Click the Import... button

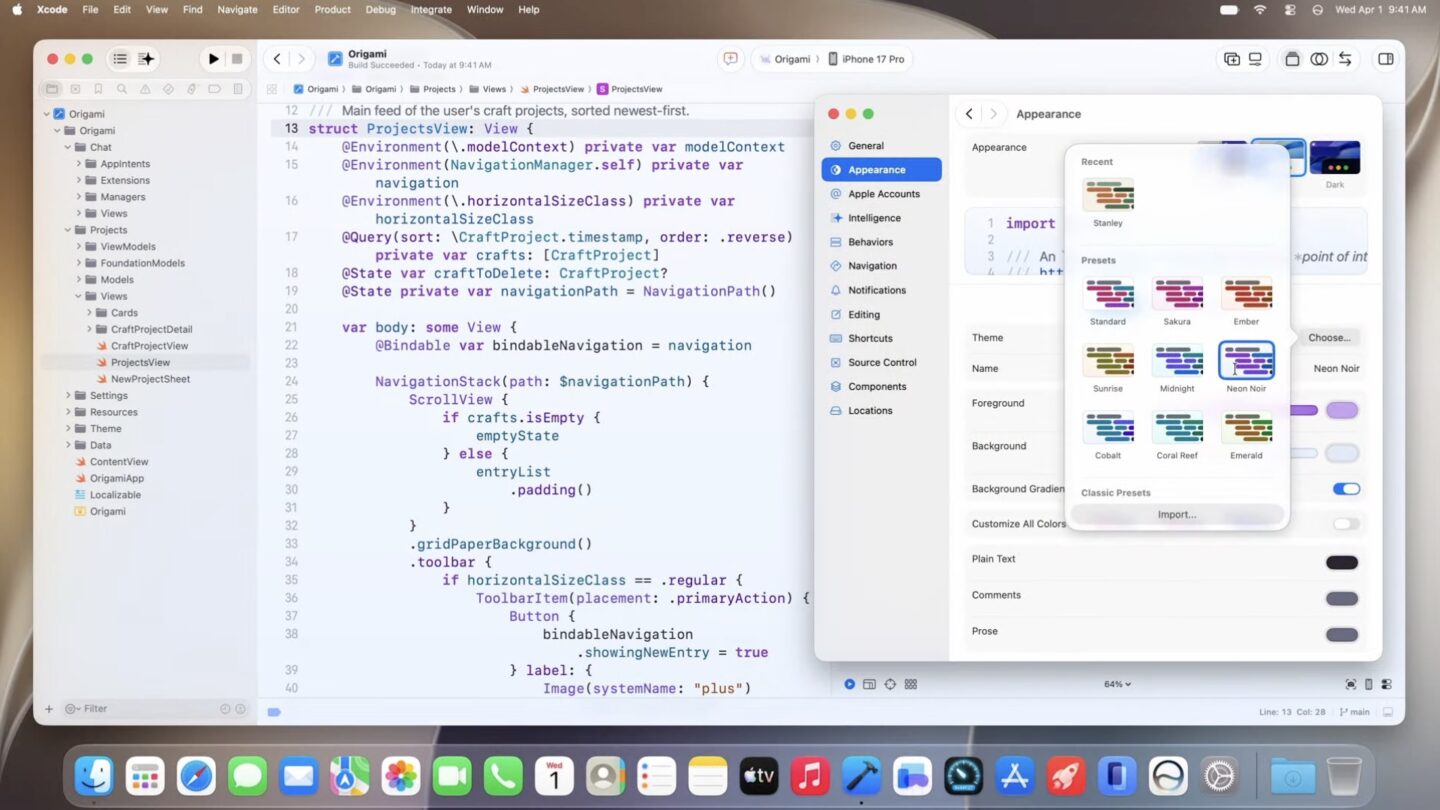pyautogui.click(x=1177, y=514)
